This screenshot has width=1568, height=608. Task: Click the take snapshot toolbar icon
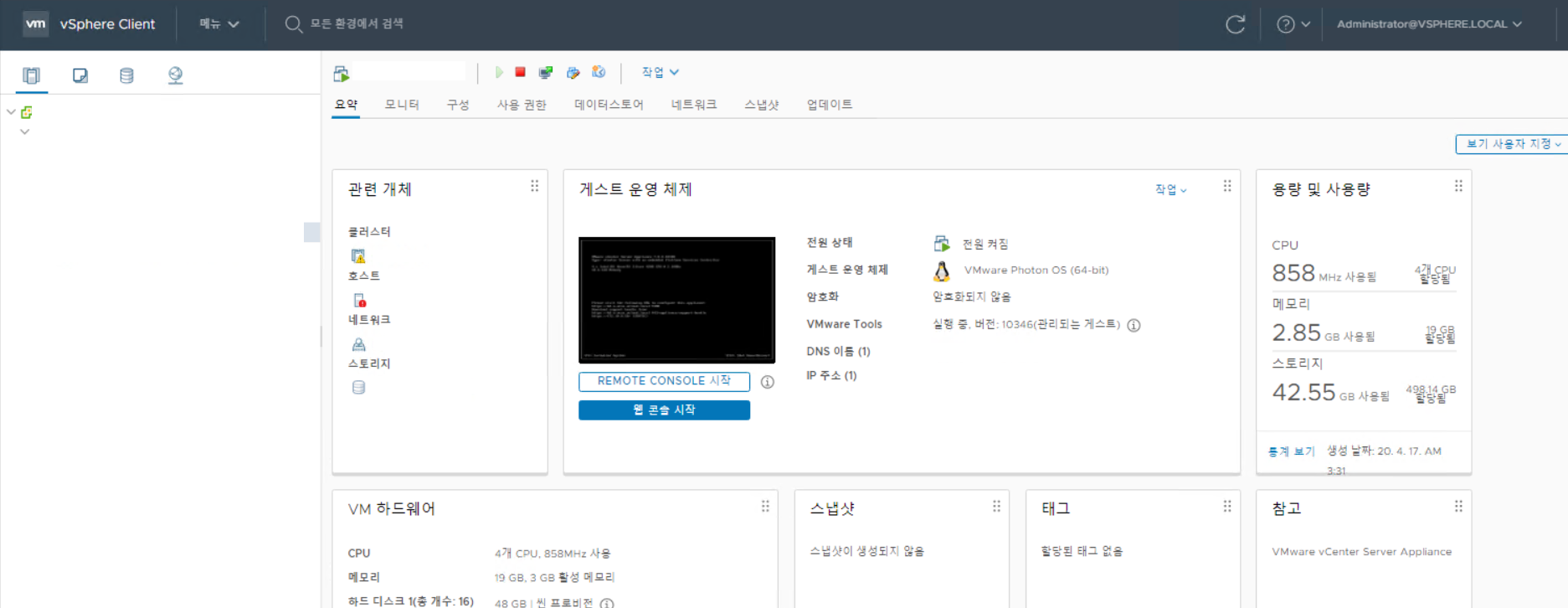pos(599,72)
